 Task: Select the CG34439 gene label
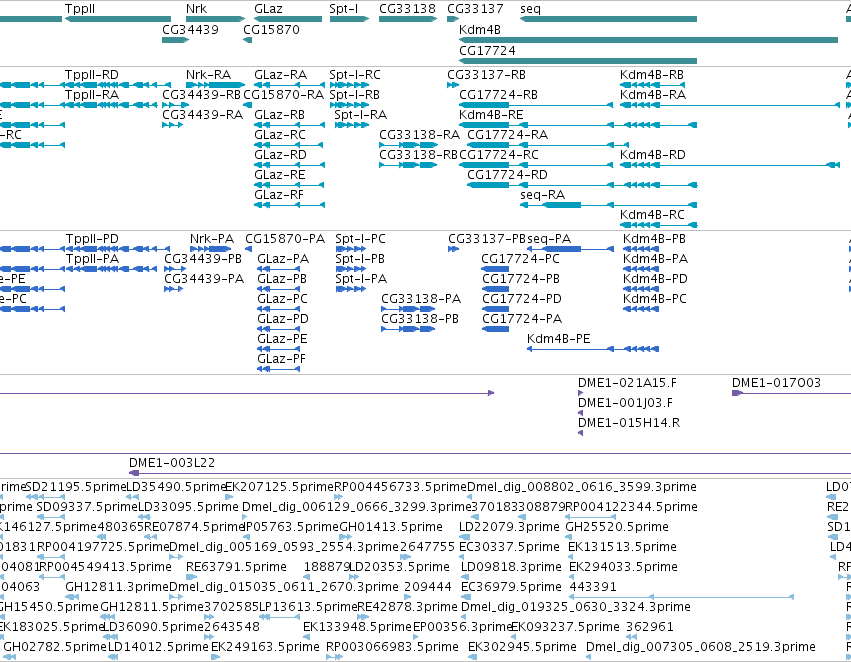(x=190, y=29)
